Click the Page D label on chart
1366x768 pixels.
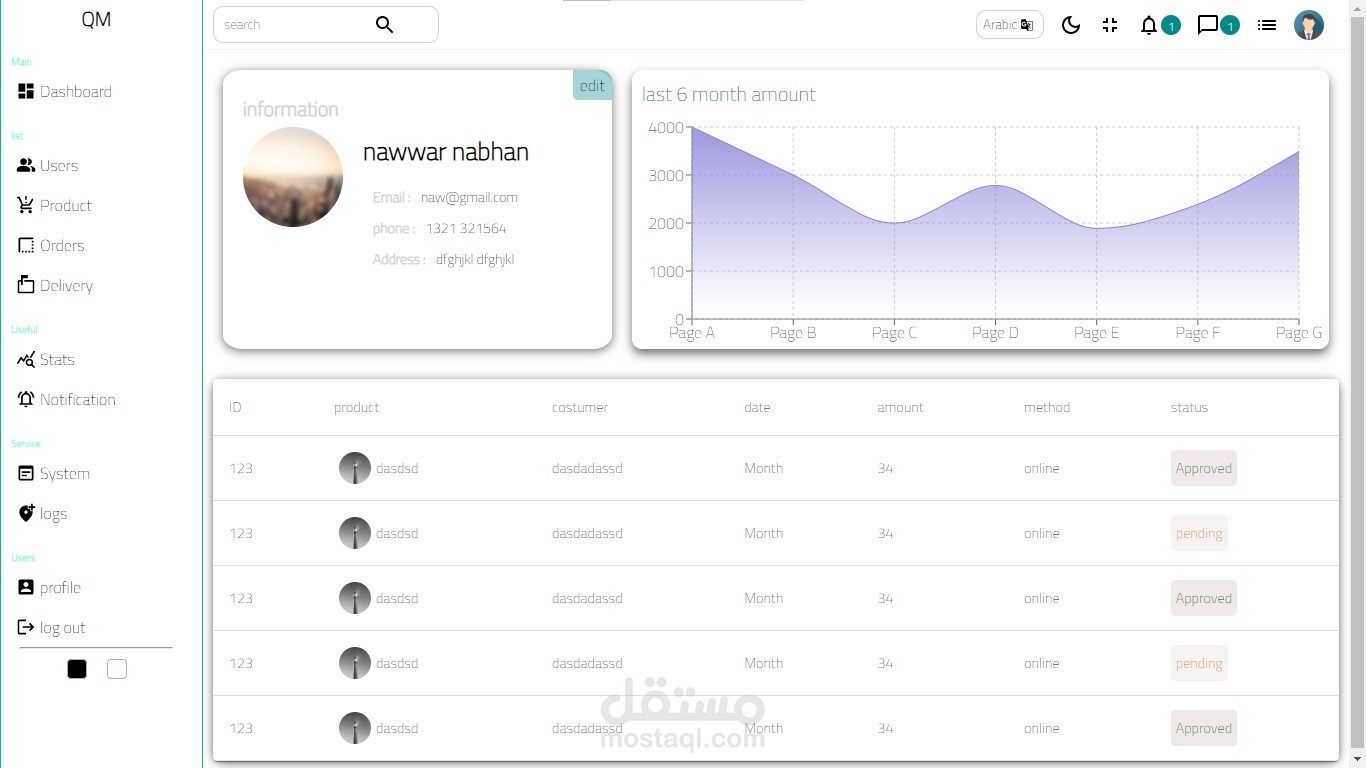(x=995, y=333)
